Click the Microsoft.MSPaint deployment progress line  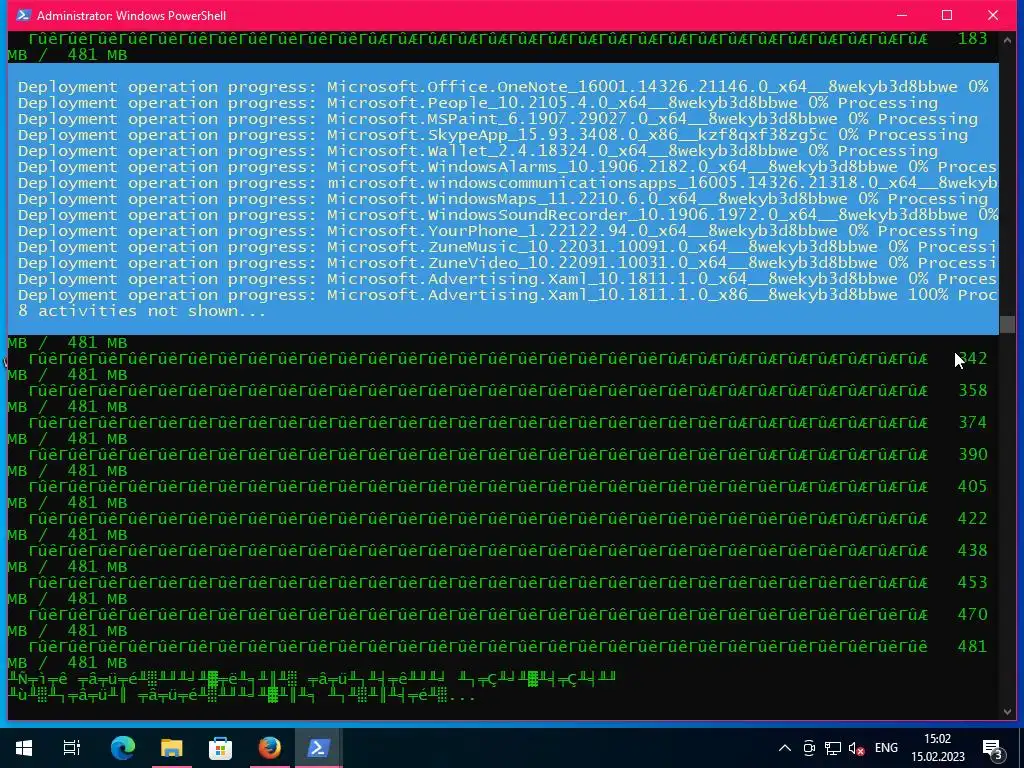[x=498, y=119]
